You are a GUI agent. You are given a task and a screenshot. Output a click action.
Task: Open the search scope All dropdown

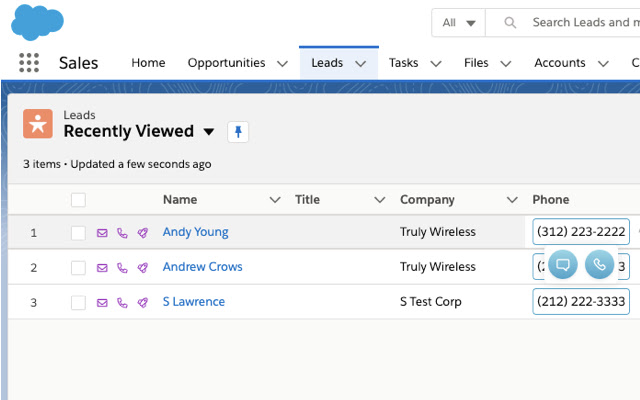coord(458,22)
